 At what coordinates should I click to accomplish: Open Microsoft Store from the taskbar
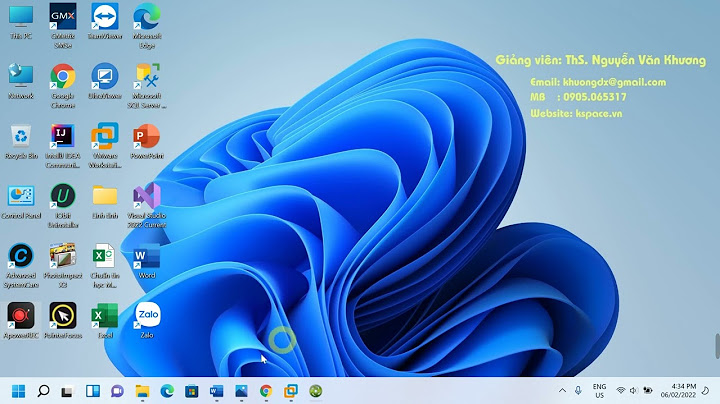point(191,391)
